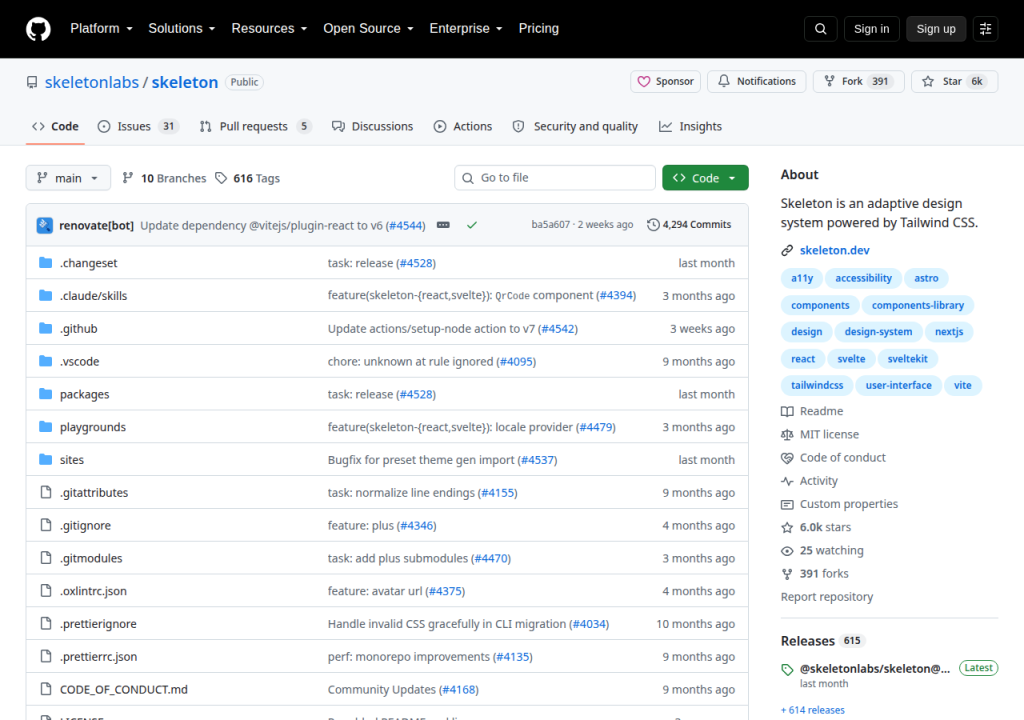1024x720 pixels.
Task: Open the green Code dropdown button
Action: pos(705,178)
